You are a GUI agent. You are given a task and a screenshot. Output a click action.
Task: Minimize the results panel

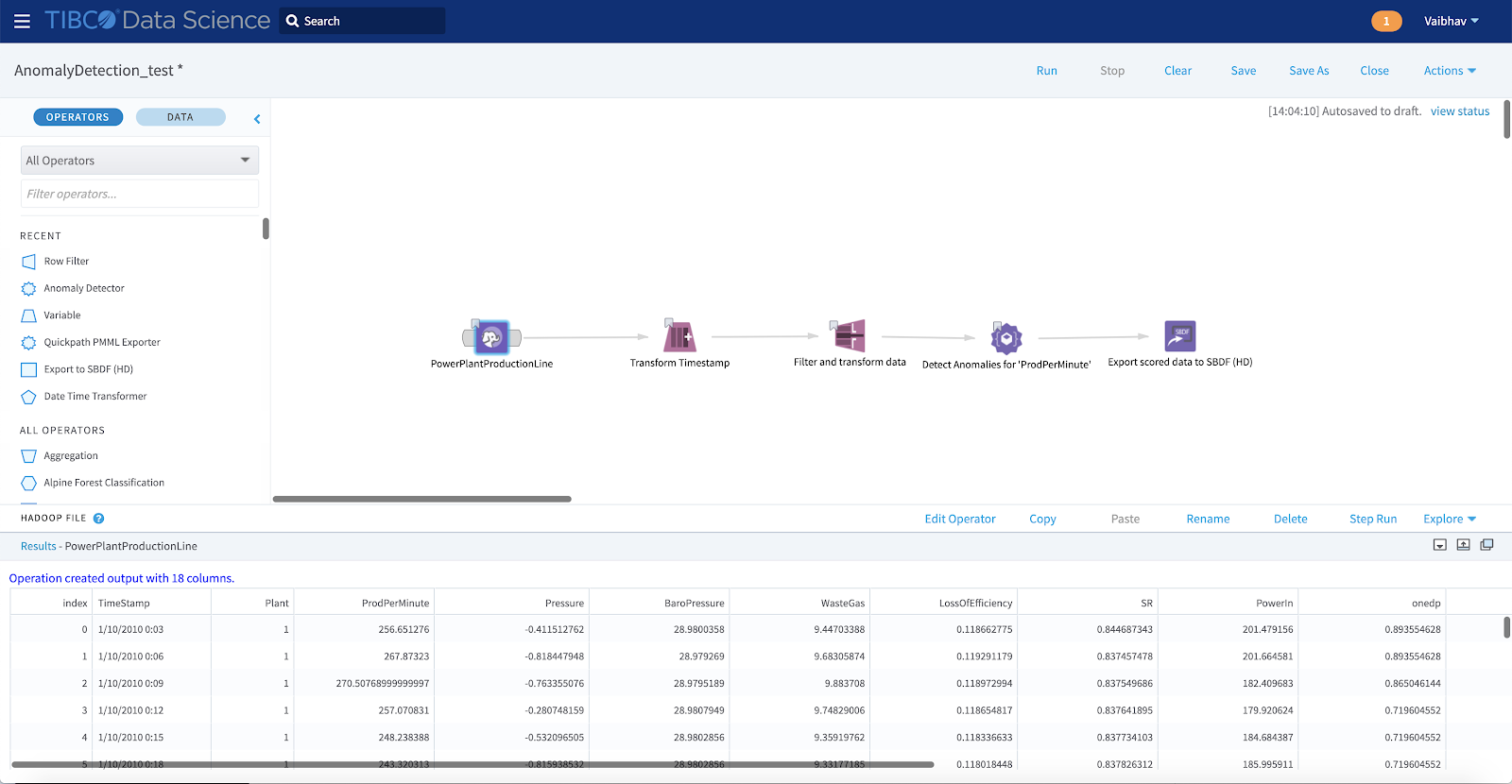tap(1440, 545)
